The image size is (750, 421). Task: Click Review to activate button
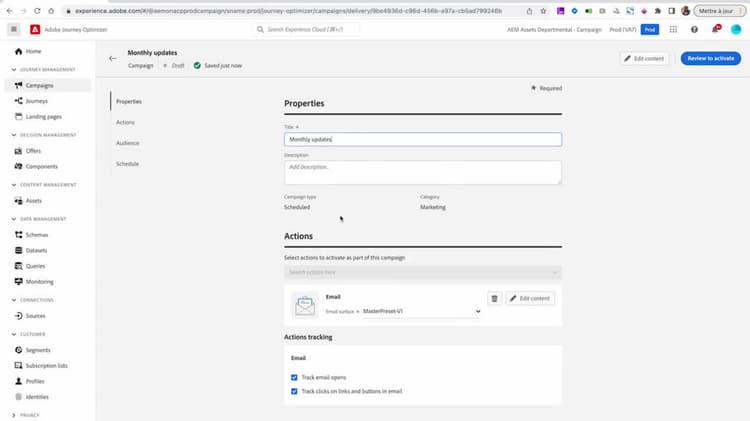click(x=711, y=58)
